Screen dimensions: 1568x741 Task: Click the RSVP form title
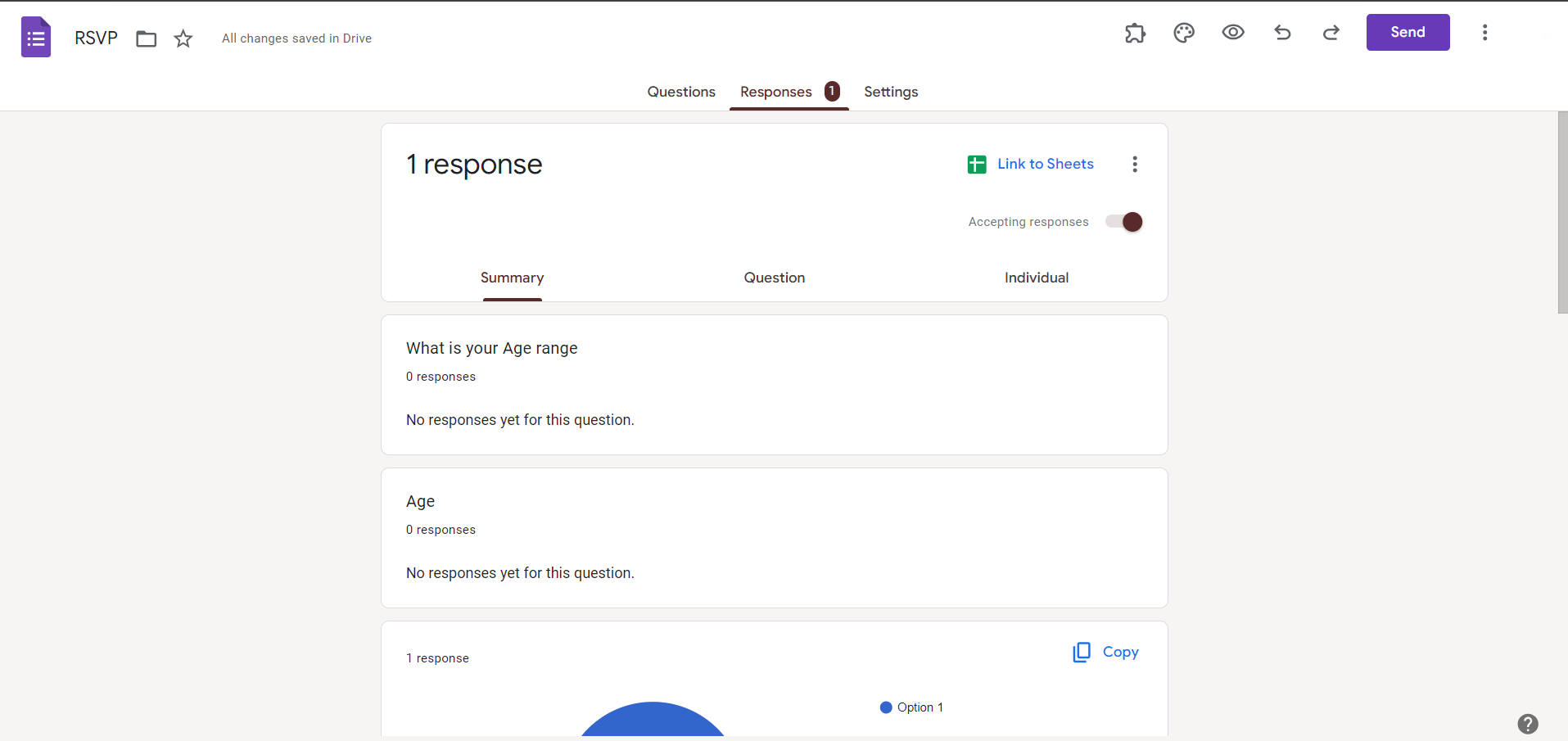tap(96, 38)
